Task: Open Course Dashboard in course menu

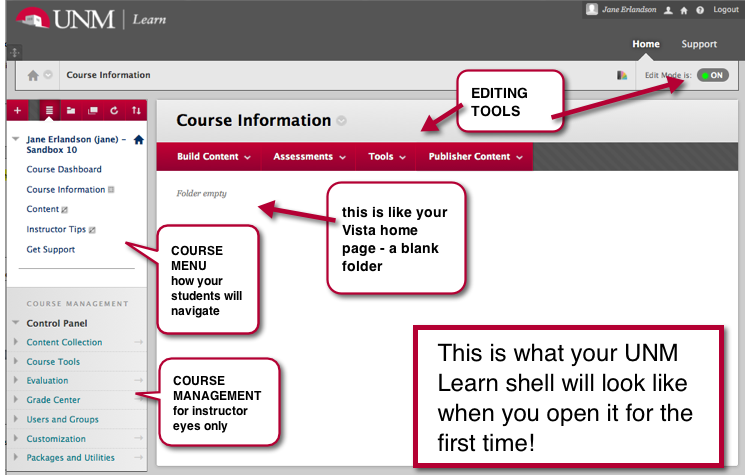Action: (64, 170)
